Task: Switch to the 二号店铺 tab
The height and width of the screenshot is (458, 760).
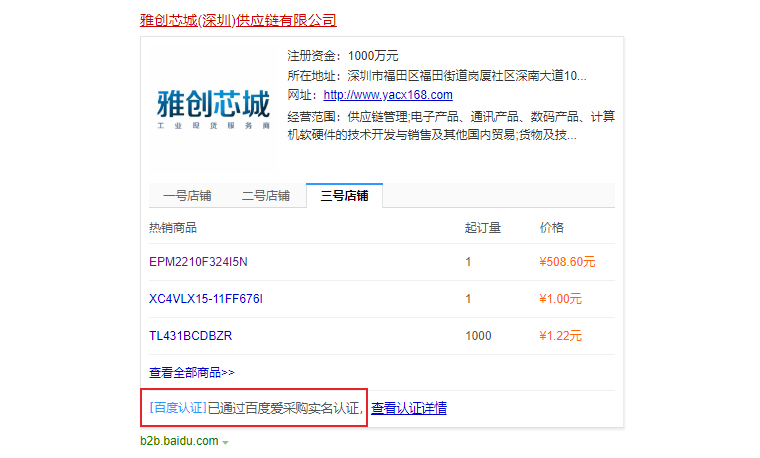Action: click(265, 196)
